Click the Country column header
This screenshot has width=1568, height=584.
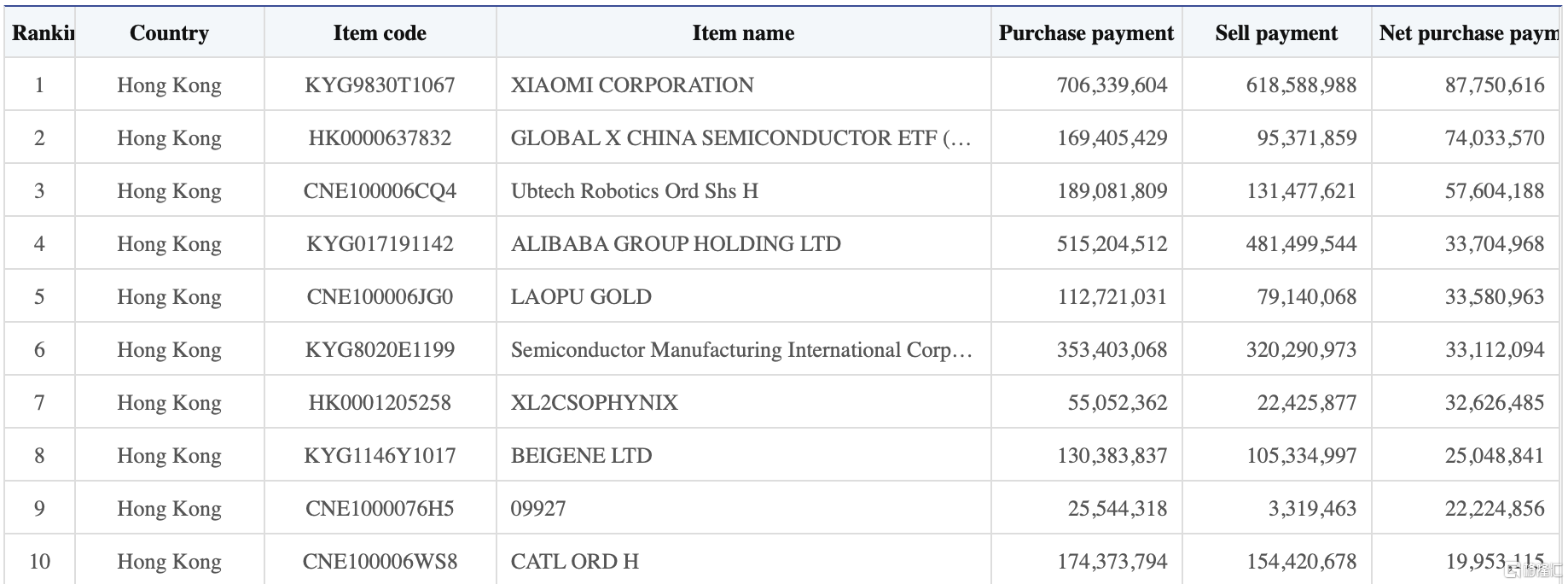pyautogui.click(x=169, y=33)
